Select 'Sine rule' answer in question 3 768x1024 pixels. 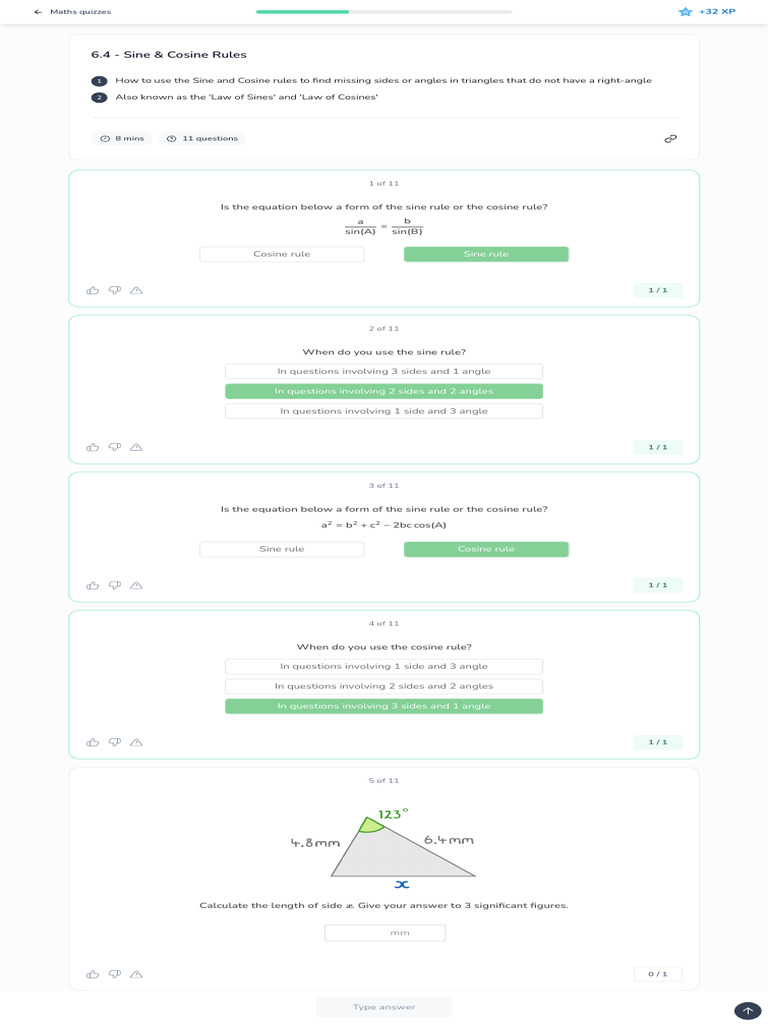[282, 549]
